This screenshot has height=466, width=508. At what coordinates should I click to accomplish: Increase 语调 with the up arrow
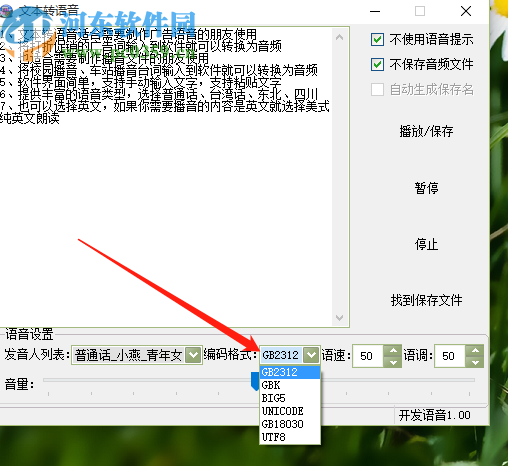click(x=475, y=351)
